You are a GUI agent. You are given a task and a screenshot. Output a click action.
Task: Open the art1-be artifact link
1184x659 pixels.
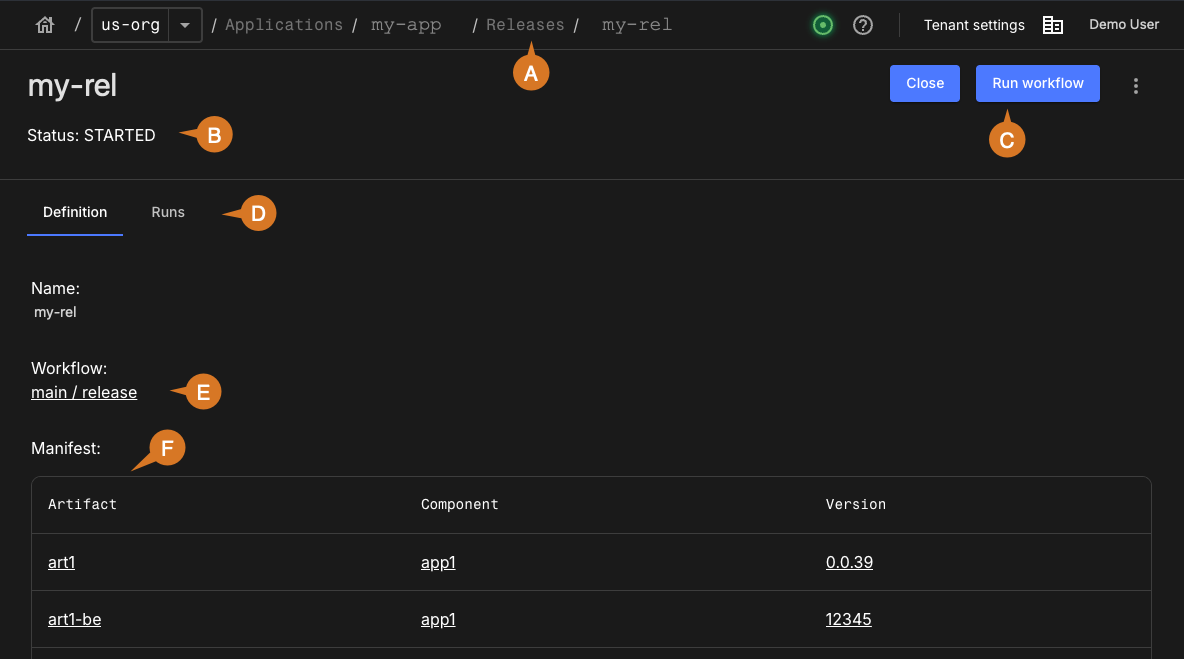(x=74, y=620)
